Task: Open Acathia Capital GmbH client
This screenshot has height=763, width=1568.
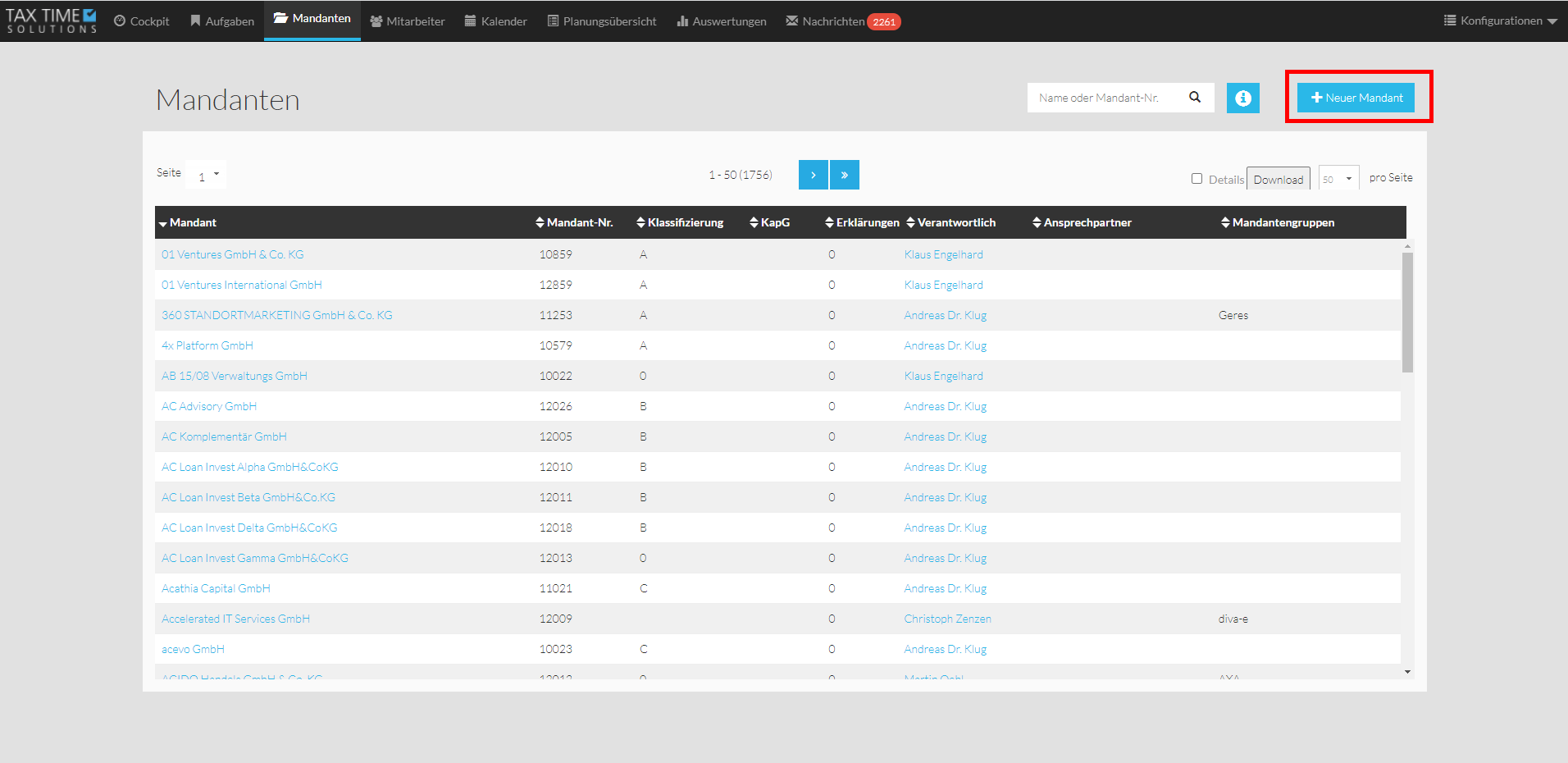Action: 216,588
